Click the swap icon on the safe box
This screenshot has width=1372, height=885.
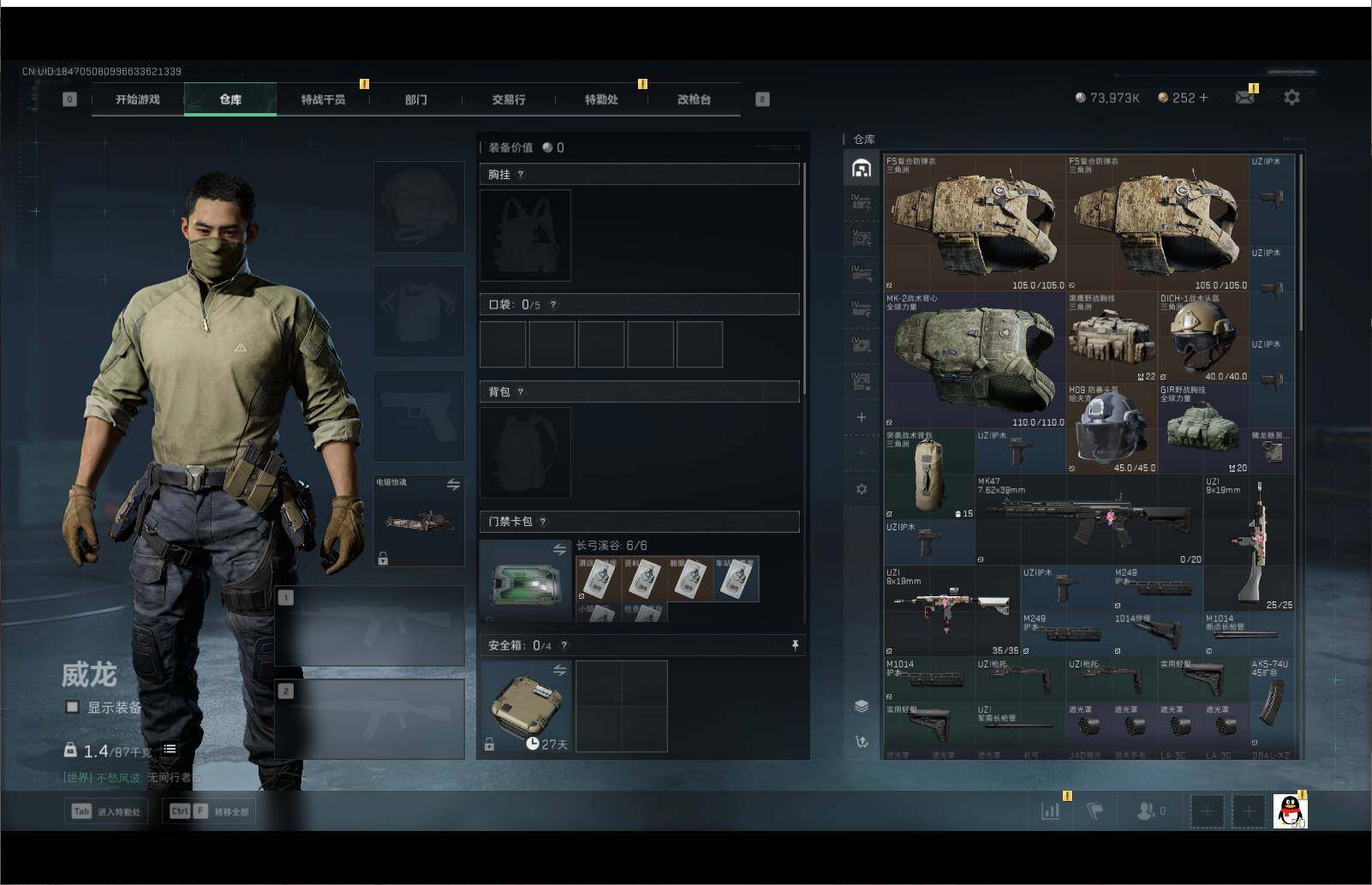(x=559, y=670)
